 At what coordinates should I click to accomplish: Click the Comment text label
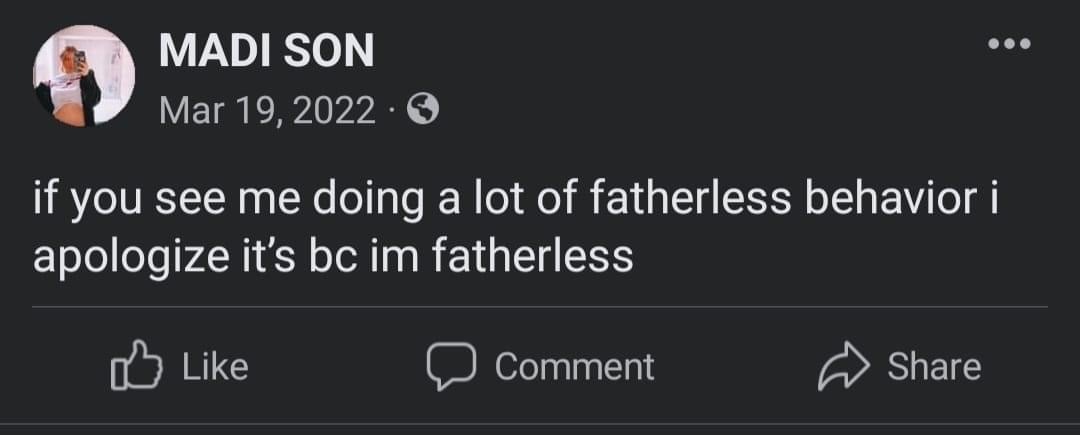574,366
